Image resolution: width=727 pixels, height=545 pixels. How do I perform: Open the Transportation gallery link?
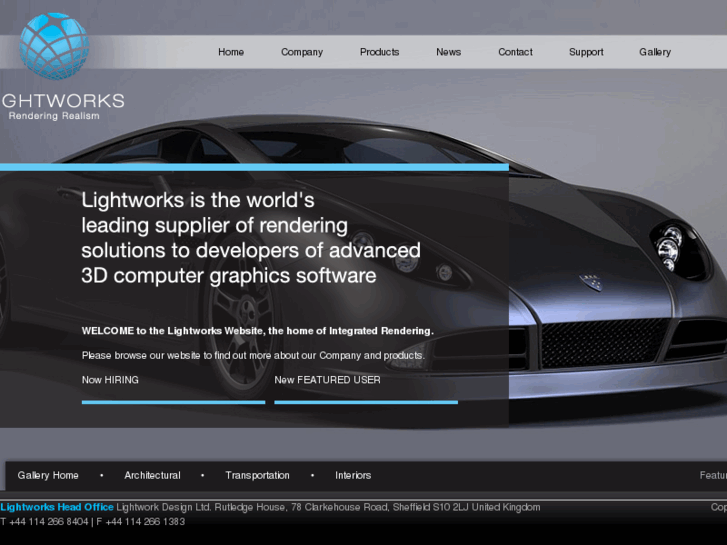click(x=257, y=475)
